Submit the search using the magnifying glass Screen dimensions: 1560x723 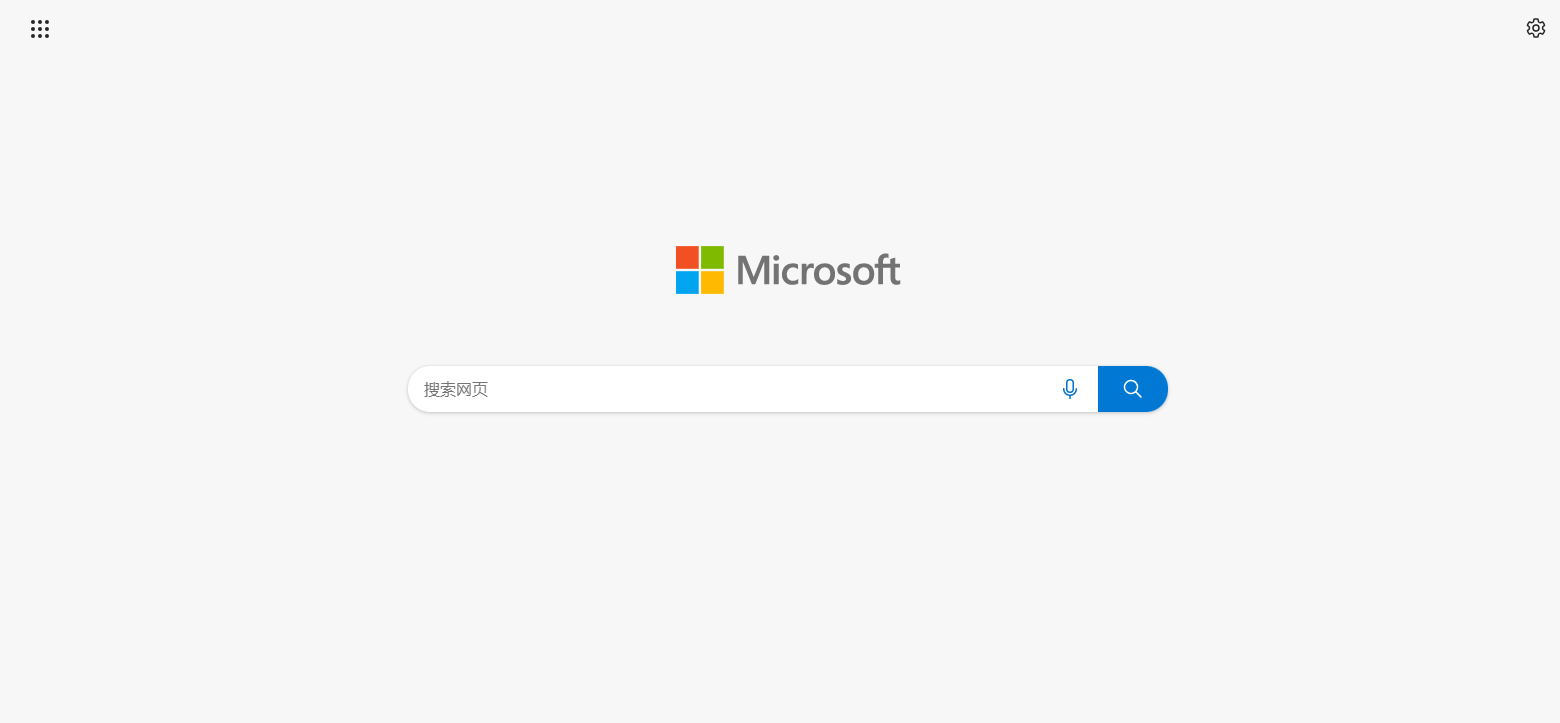click(1132, 389)
